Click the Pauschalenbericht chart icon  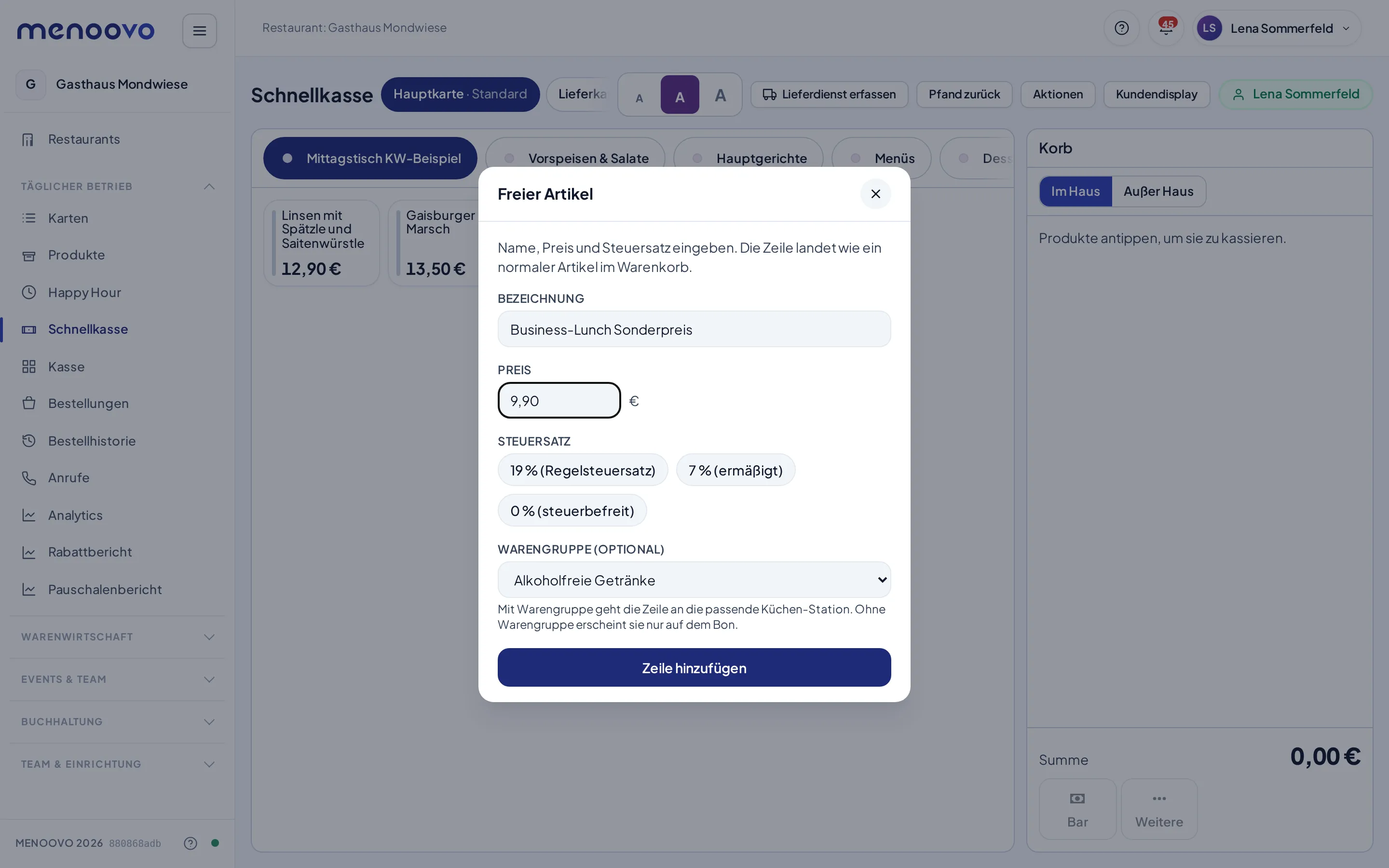(x=29, y=590)
